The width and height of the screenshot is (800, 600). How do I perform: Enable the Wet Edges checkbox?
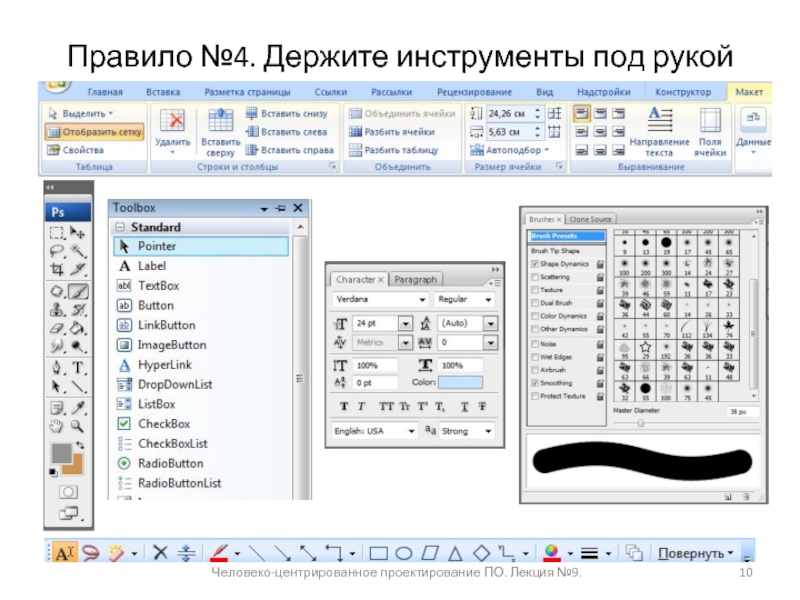(535, 357)
